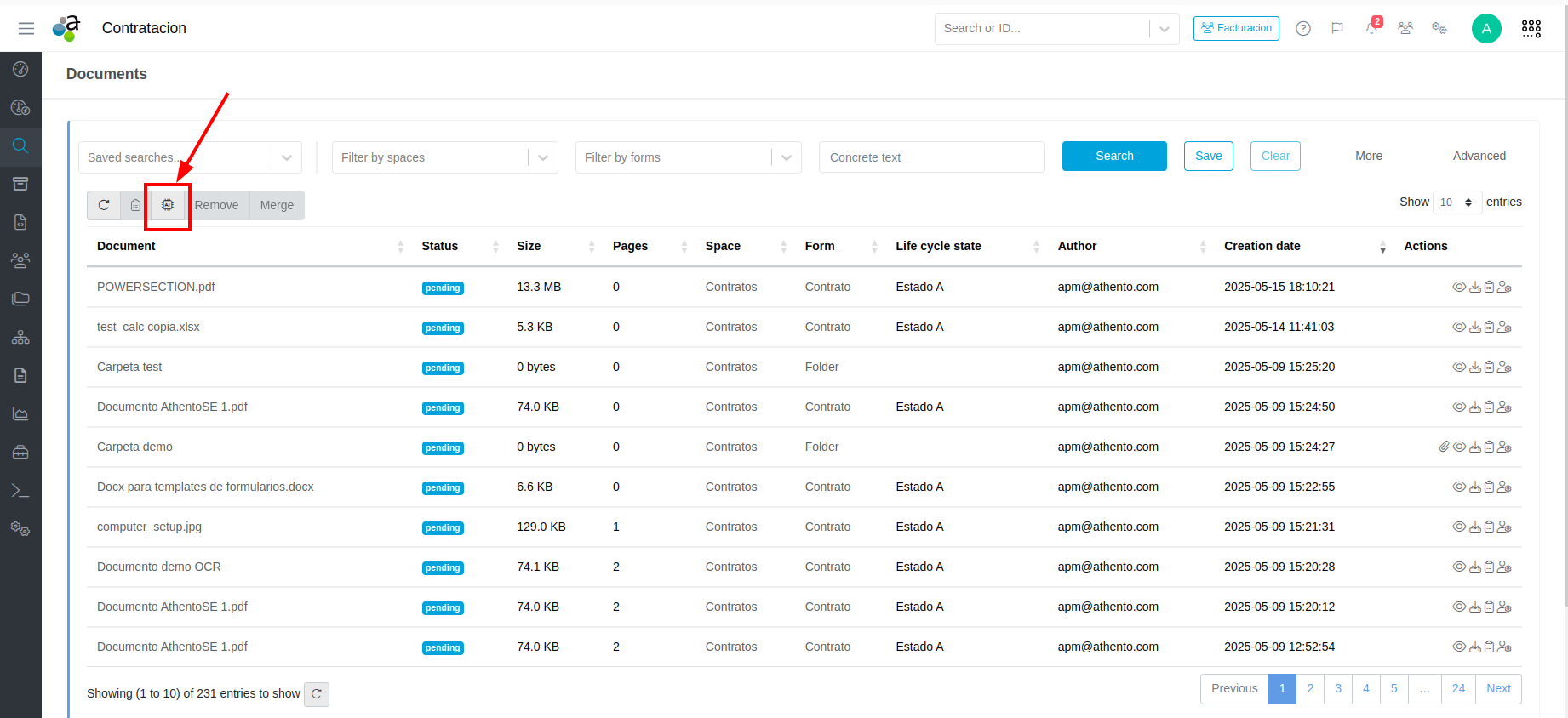Refresh the documents list from the toolbar
This screenshot has height=718, width=1568.
tap(104, 205)
